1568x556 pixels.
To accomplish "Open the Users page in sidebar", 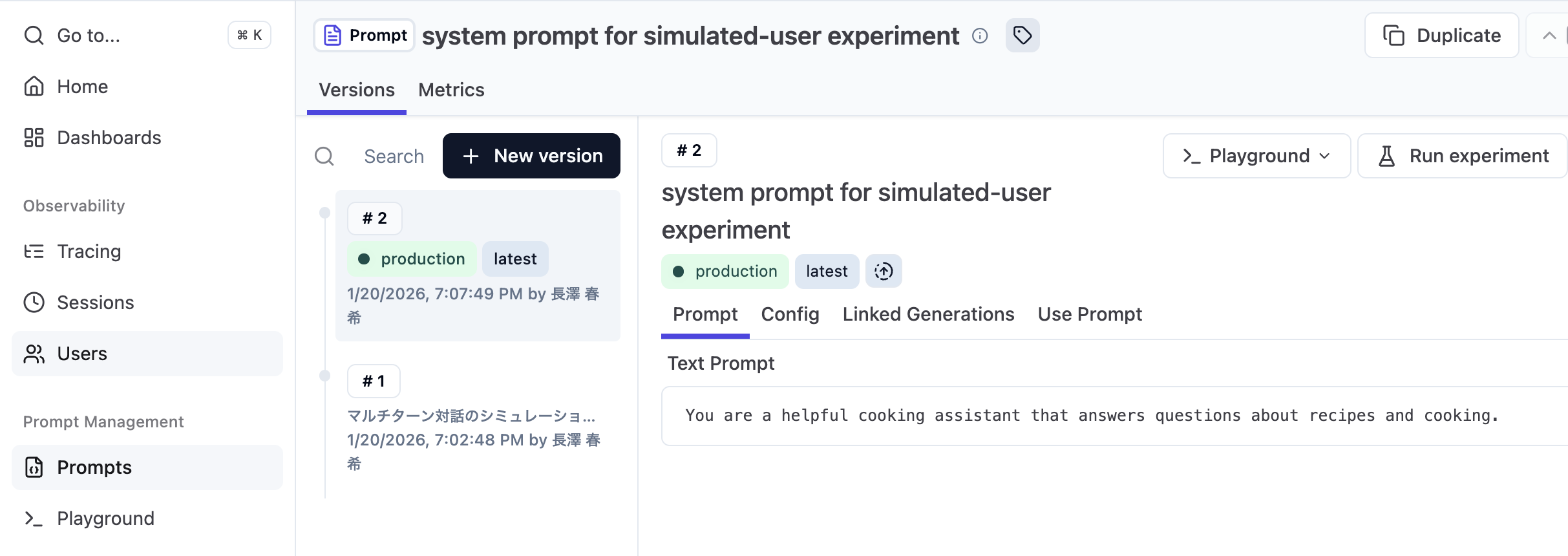I will [82, 354].
